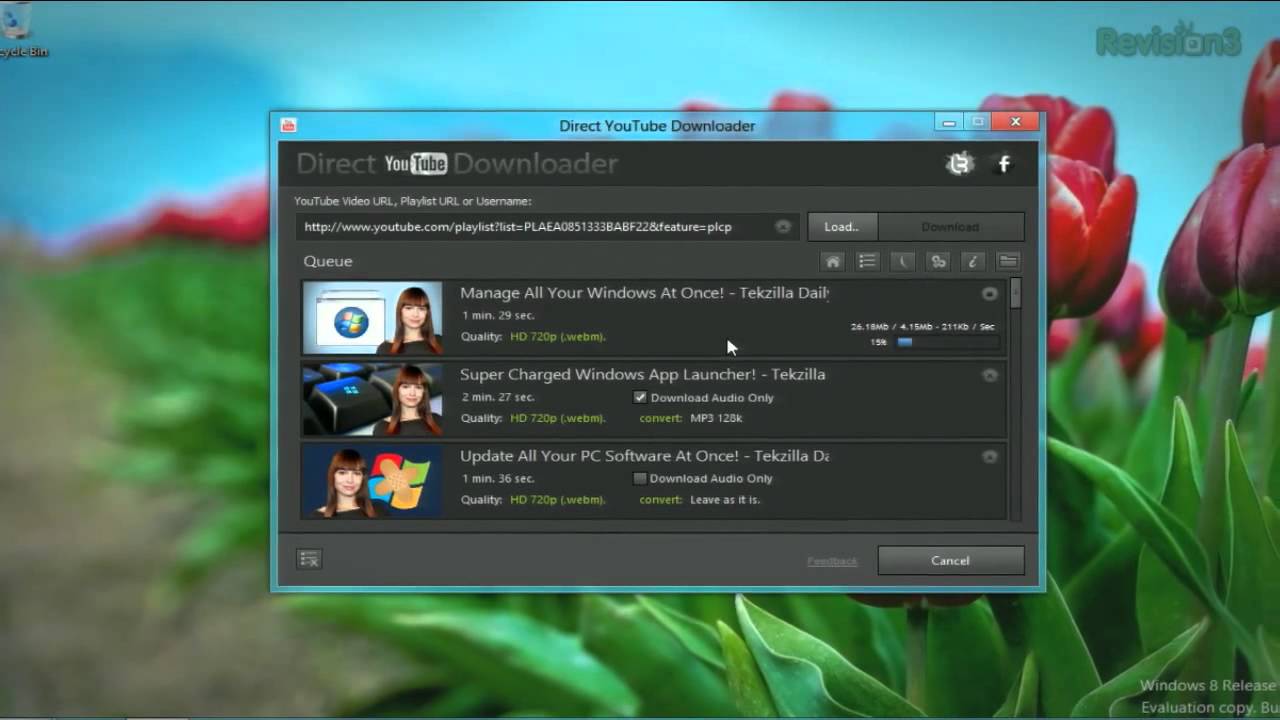Minimize the Direct YouTube Downloader window
1280x720 pixels.
(949, 122)
